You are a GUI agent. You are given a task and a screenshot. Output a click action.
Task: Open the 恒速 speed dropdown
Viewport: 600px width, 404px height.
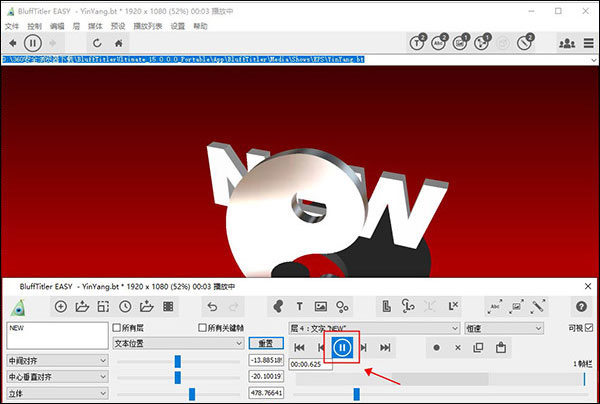pos(503,328)
